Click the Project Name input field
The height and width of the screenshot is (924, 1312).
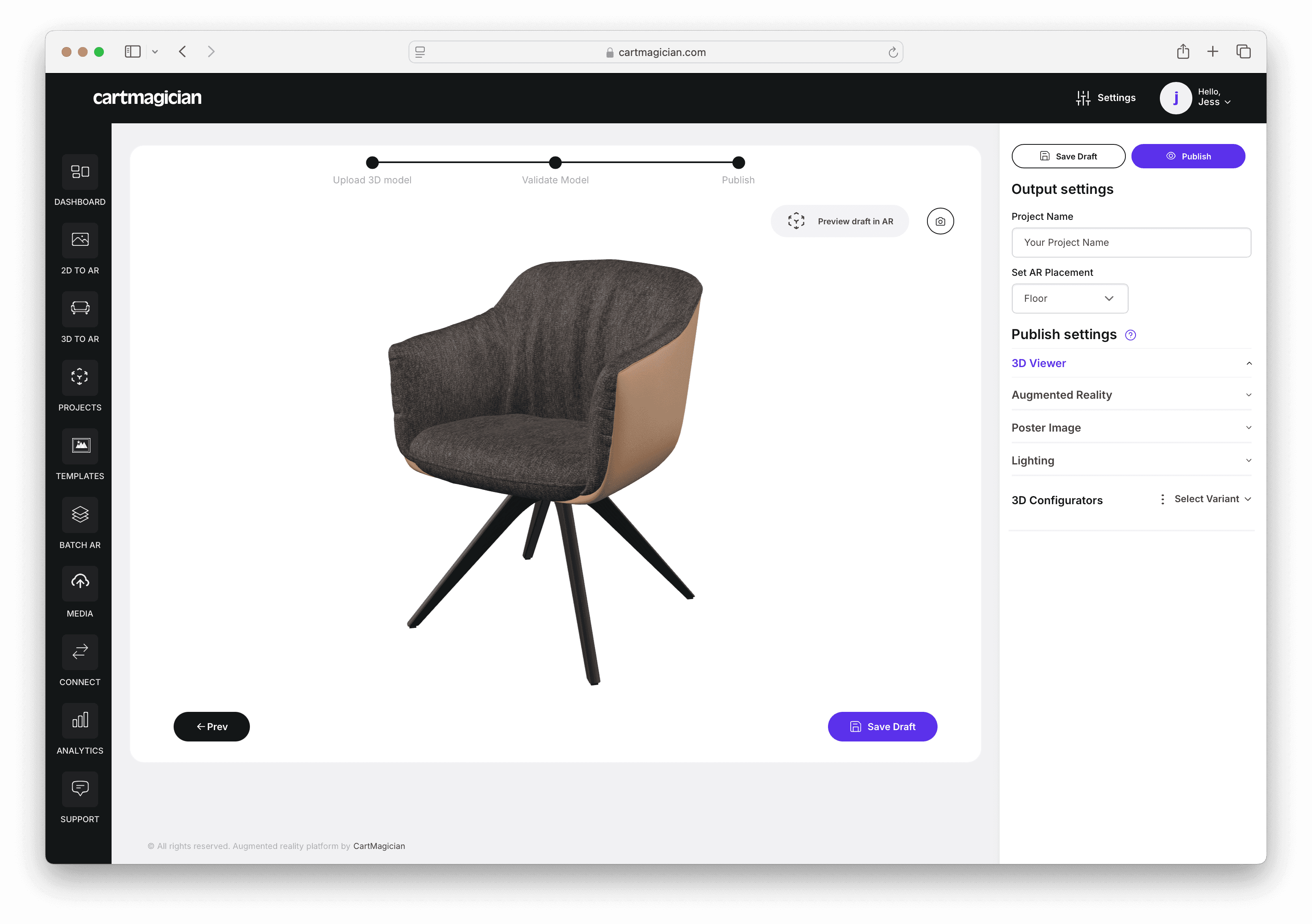coord(1131,242)
